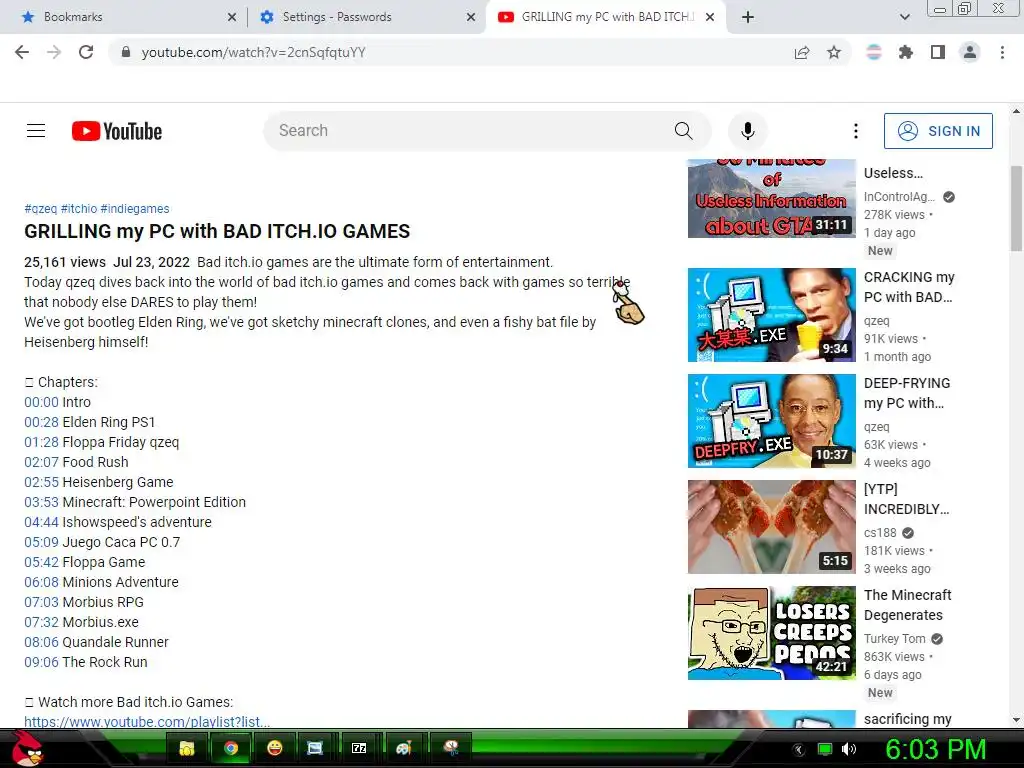Jump to 09:06 The Rock Run
The image size is (1024, 768).
pyautogui.click(x=41, y=662)
